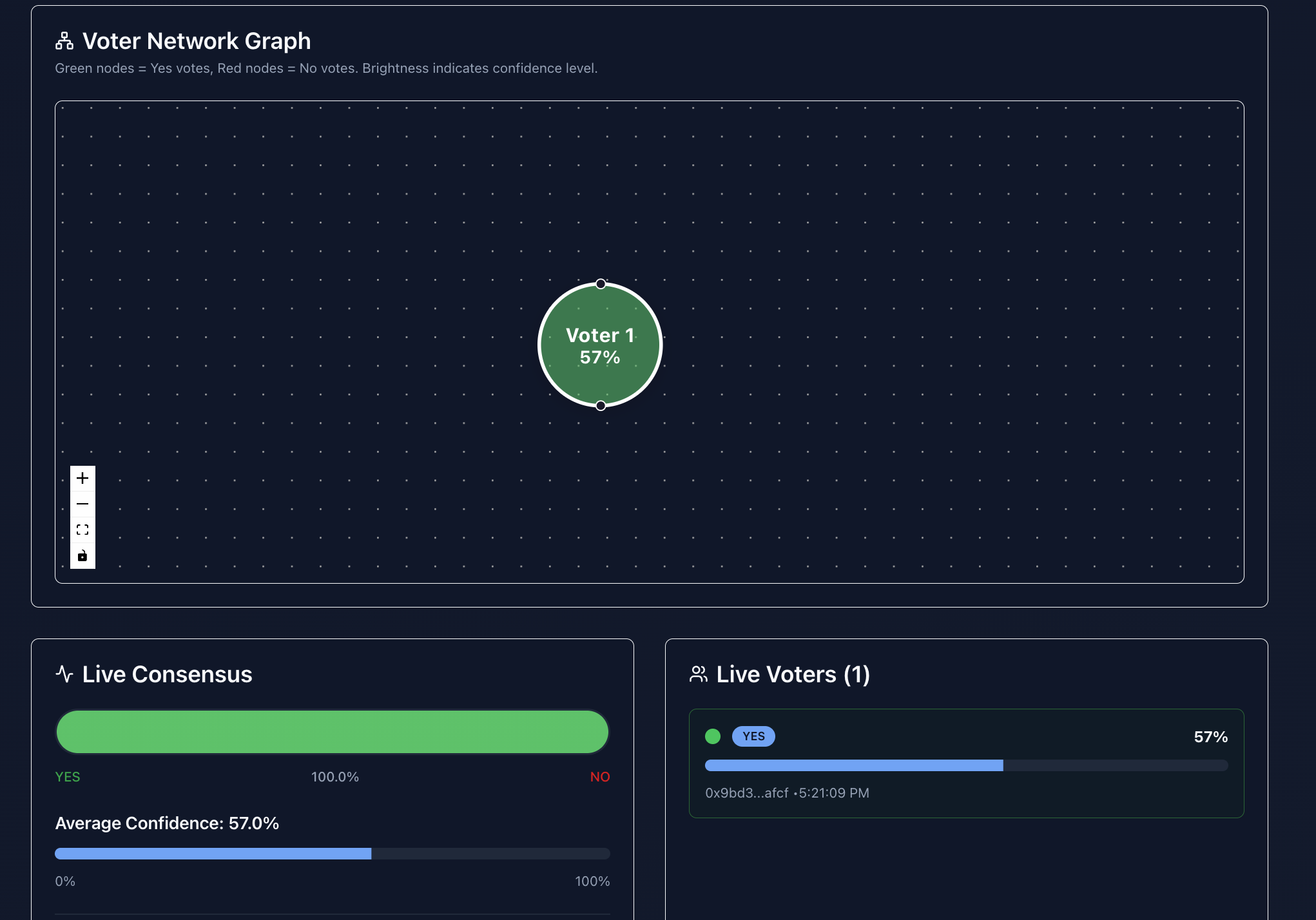Click the top connection handle on Voter 1
This screenshot has height=920, width=1316.
[x=601, y=284]
